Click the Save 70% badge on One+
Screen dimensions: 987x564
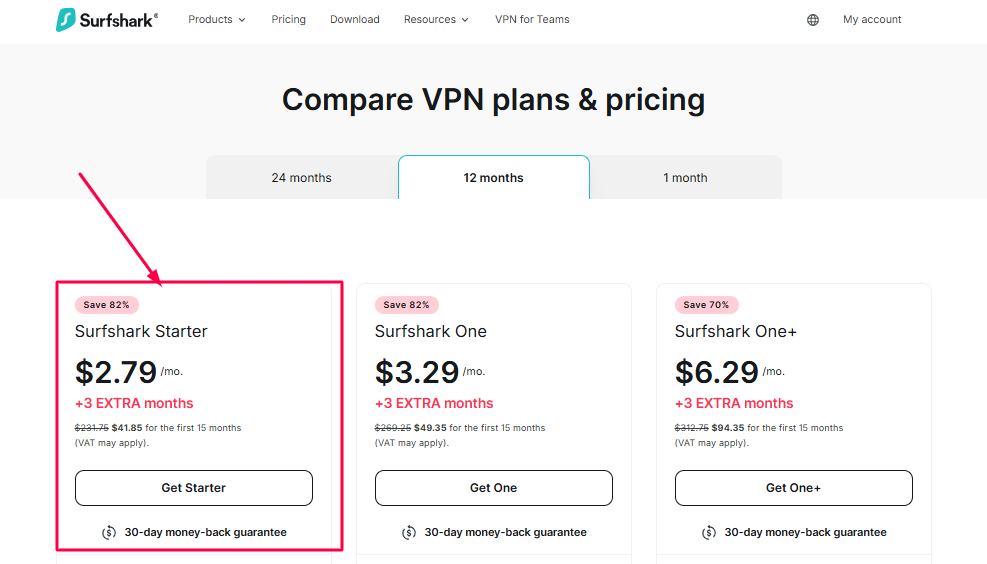tap(707, 305)
